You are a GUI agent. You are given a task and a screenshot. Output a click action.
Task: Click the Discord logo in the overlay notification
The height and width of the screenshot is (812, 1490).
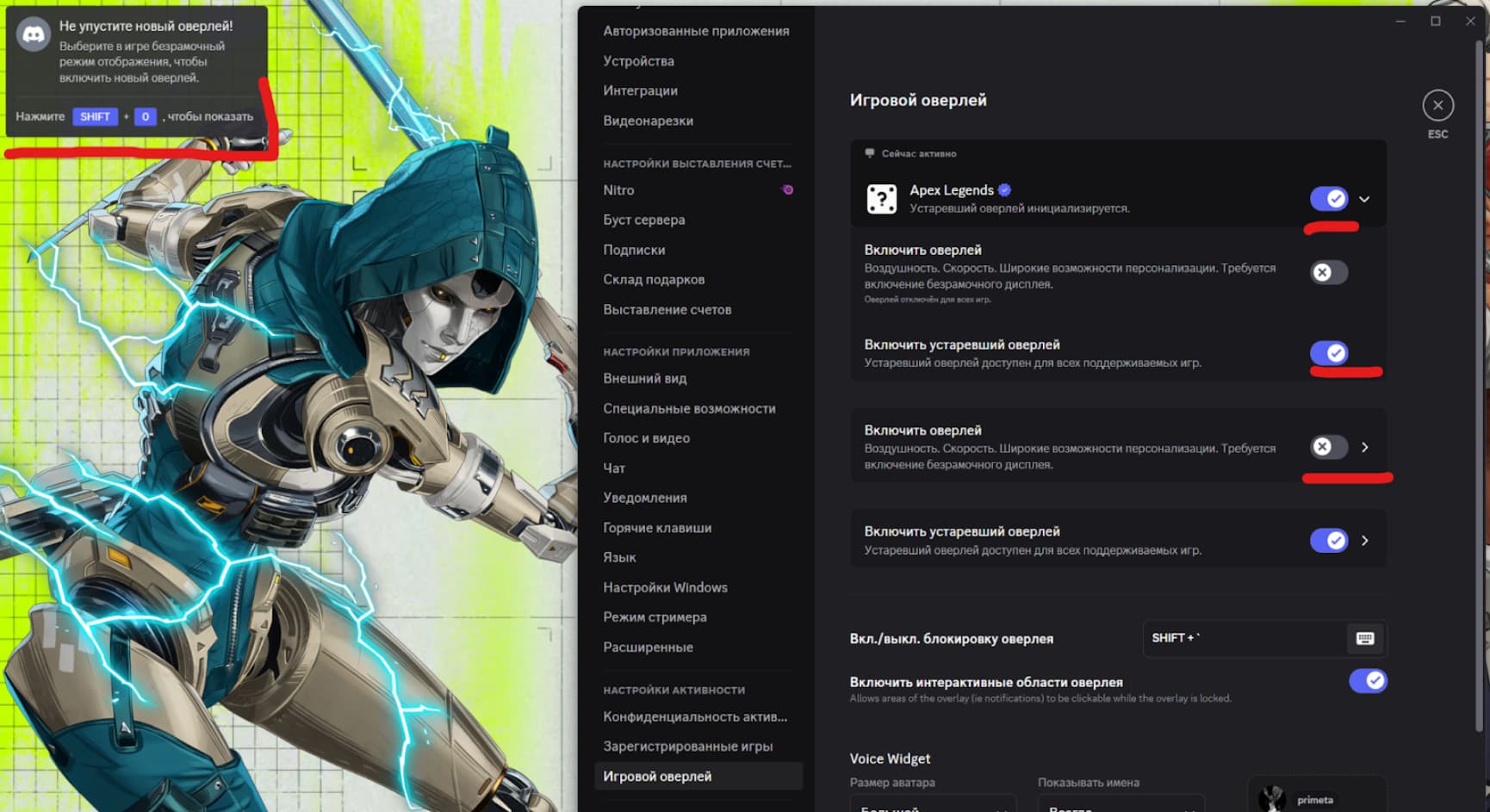pos(34,36)
